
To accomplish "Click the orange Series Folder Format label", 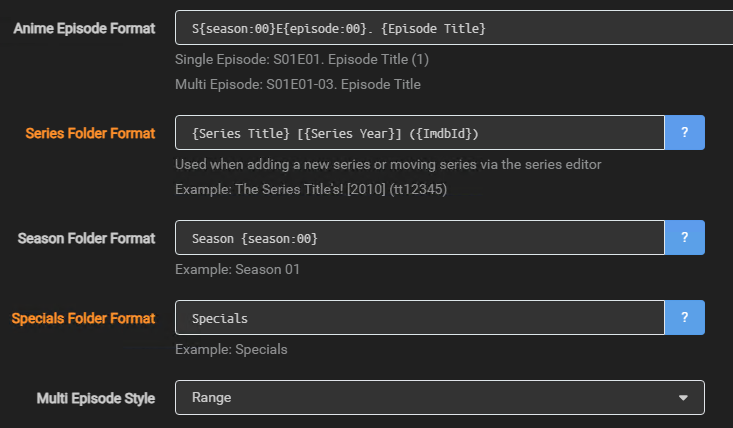I will tap(90, 133).
